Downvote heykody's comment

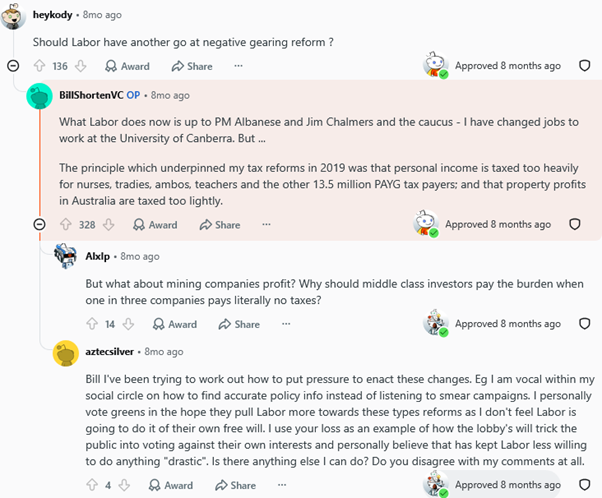[x=81, y=66]
